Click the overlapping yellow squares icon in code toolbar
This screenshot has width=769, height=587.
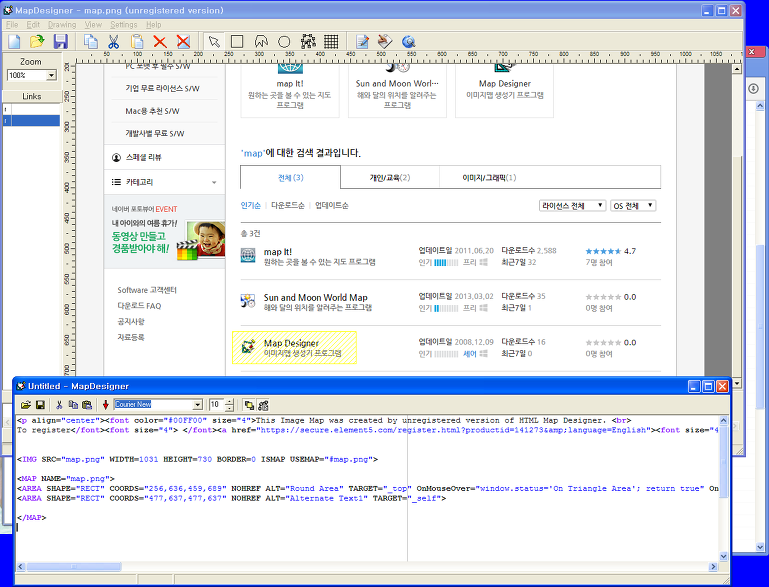coord(249,405)
